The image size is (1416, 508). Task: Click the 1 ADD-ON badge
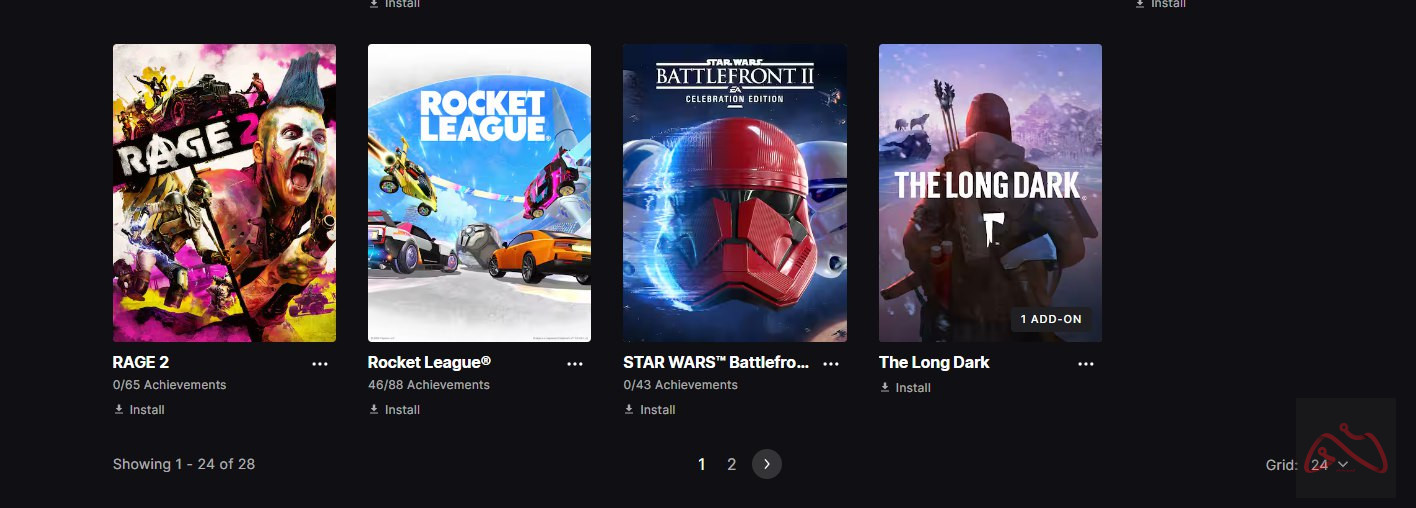tap(1052, 320)
